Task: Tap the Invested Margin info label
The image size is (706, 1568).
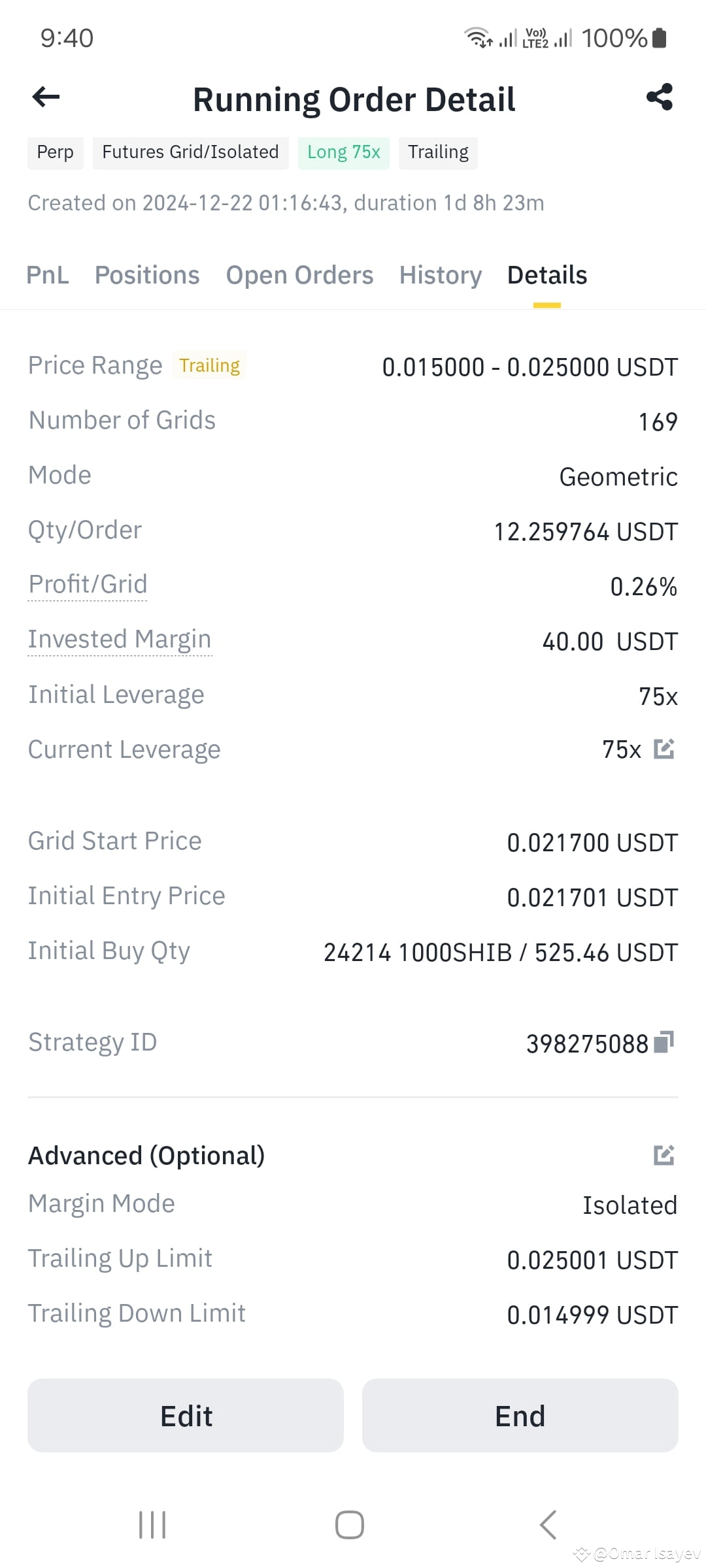Action: coord(120,639)
